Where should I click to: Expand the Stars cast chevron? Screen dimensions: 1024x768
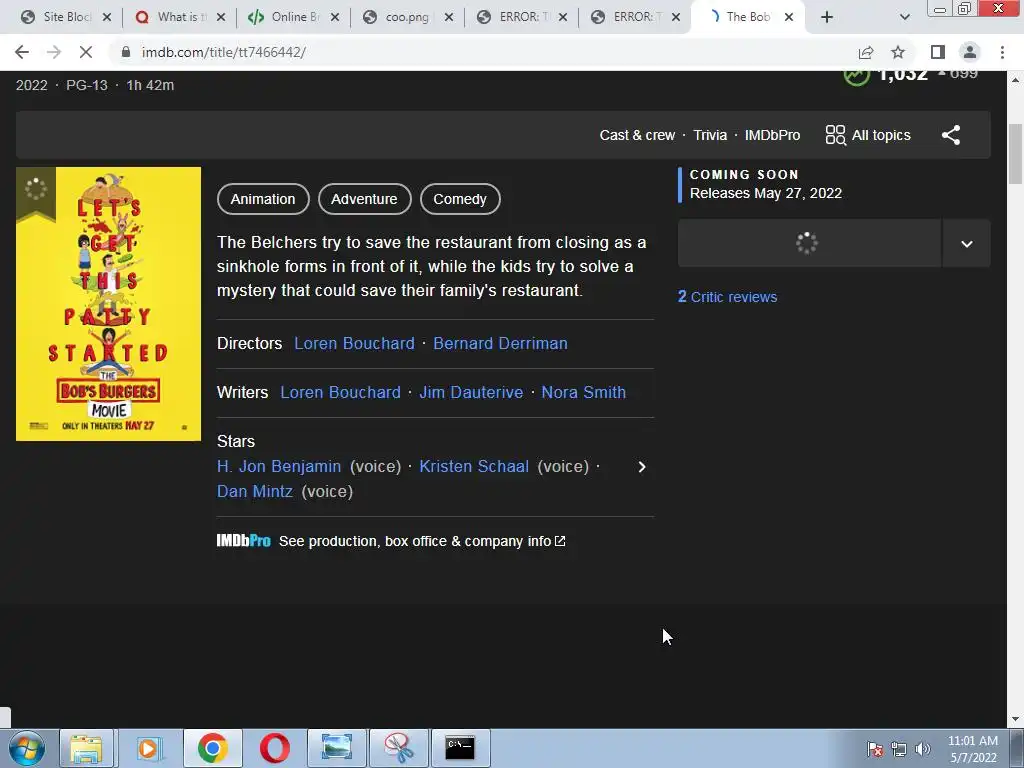[x=641, y=467]
